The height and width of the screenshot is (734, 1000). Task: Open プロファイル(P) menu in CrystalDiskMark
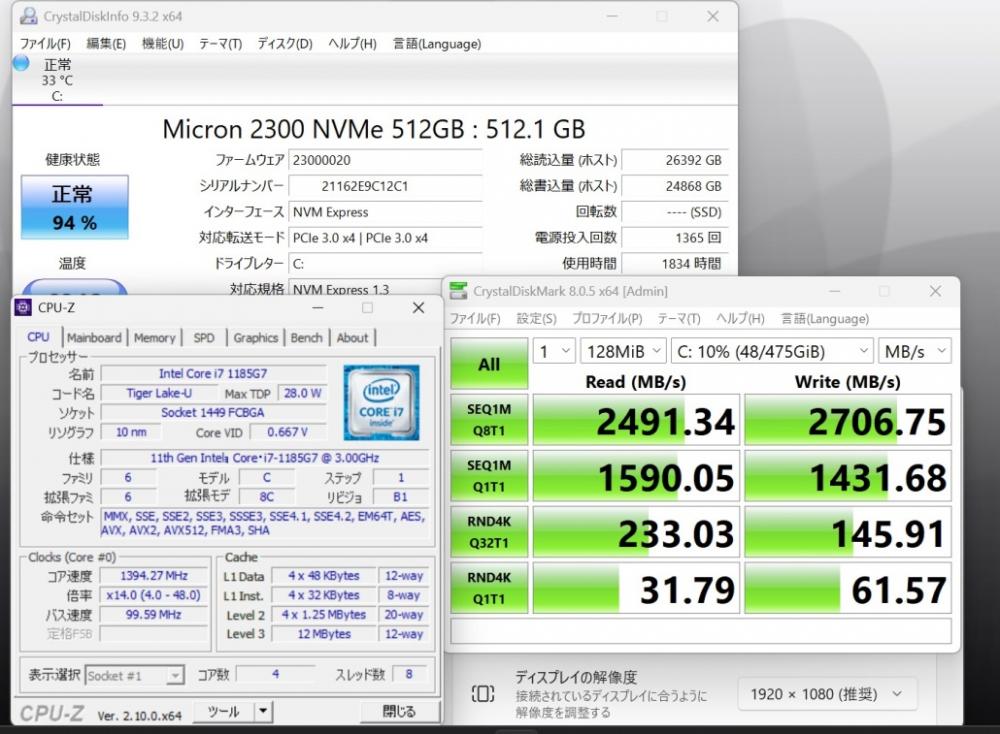(x=607, y=318)
